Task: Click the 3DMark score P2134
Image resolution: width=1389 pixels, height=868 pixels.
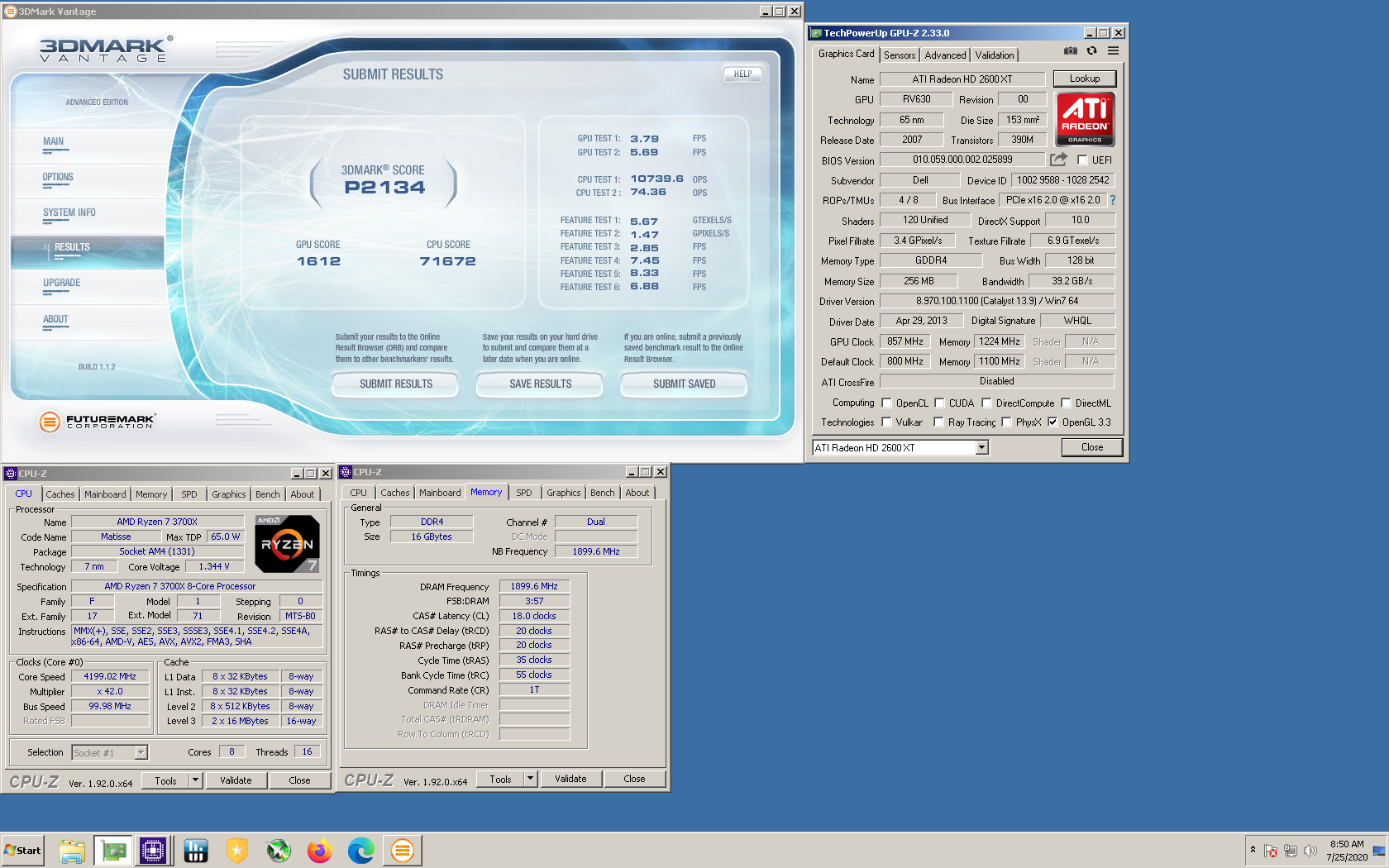Action: pyautogui.click(x=384, y=188)
